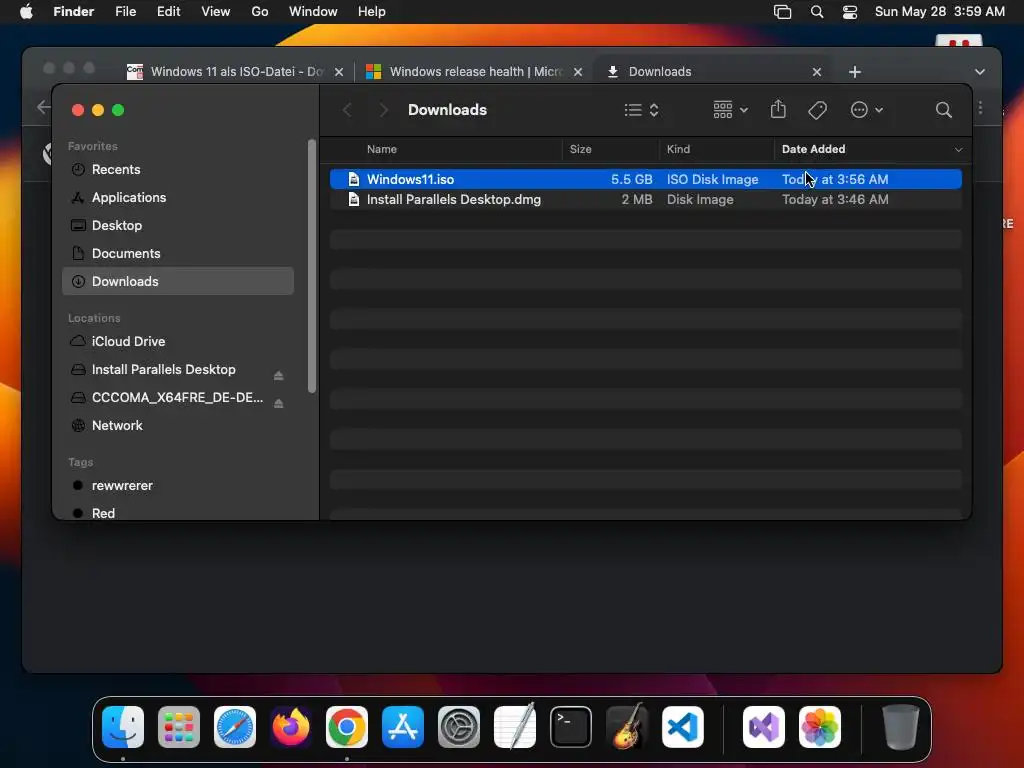Launch Safari from the Dock
The height and width of the screenshot is (768, 1024).
tap(235, 727)
